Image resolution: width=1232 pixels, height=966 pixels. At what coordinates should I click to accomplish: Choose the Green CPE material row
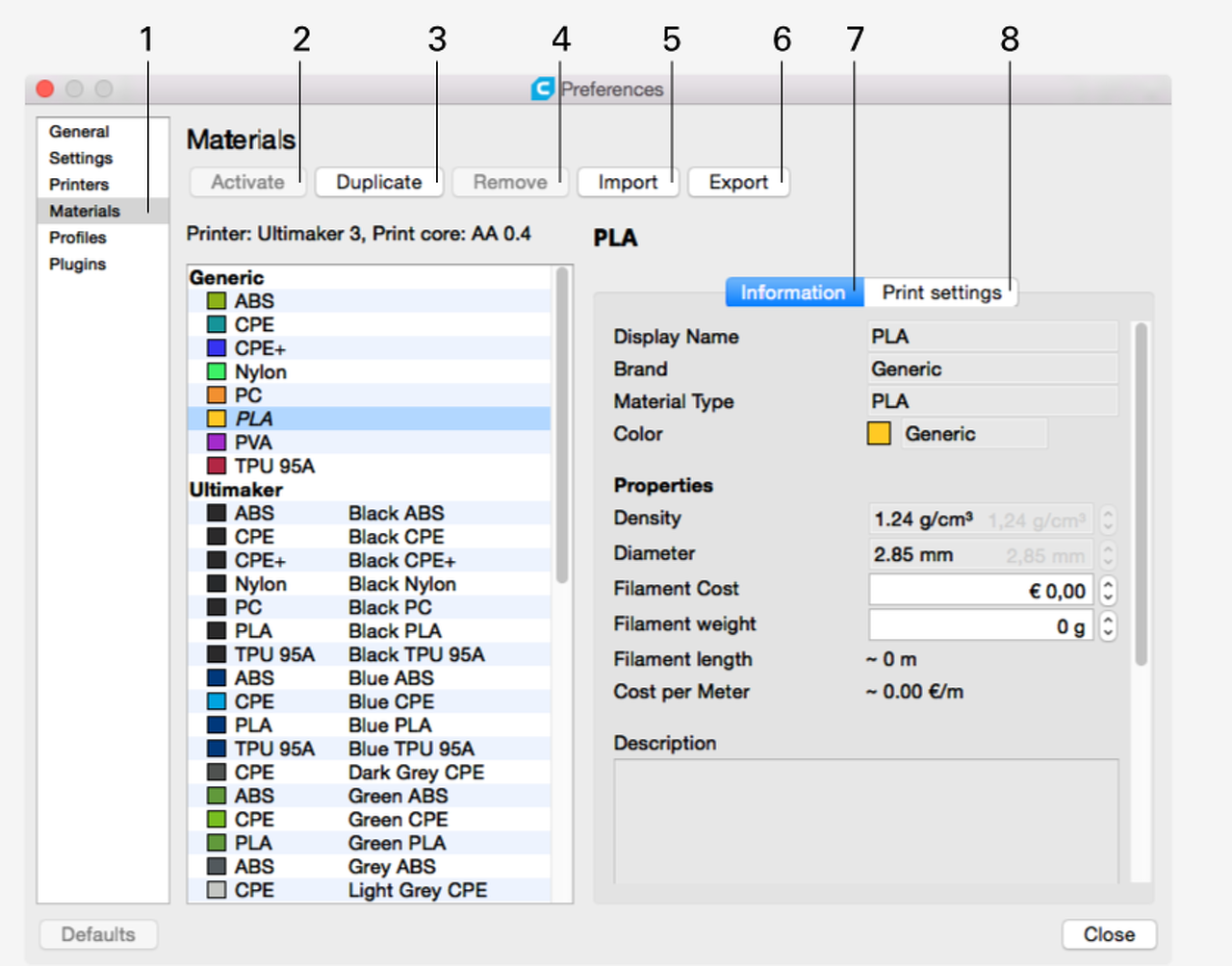pos(370,820)
